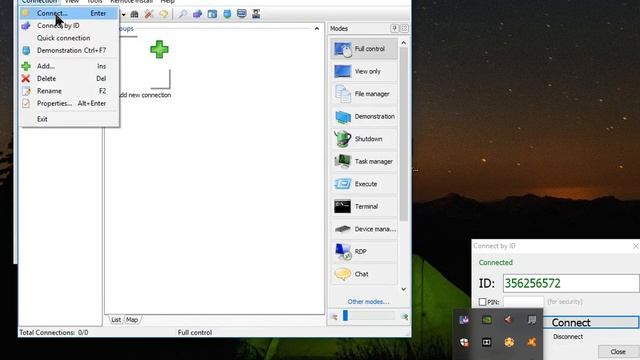Select the Shutdown mode
The width and height of the screenshot is (640, 360).
coord(364,139)
